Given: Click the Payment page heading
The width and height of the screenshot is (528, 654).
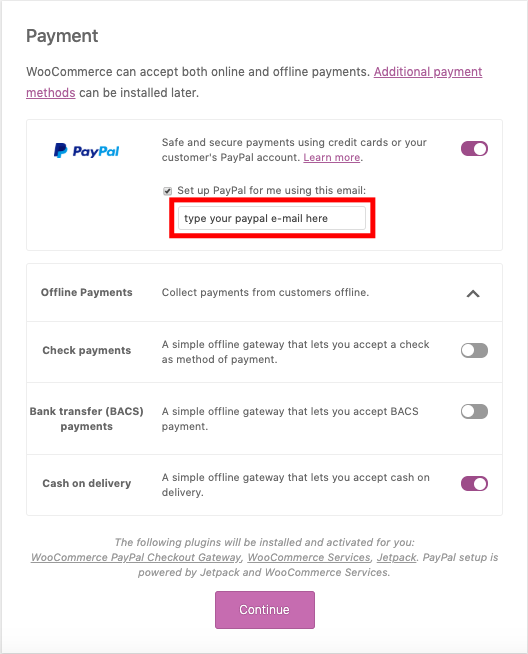Looking at the screenshot, I should tap(62, 36).
